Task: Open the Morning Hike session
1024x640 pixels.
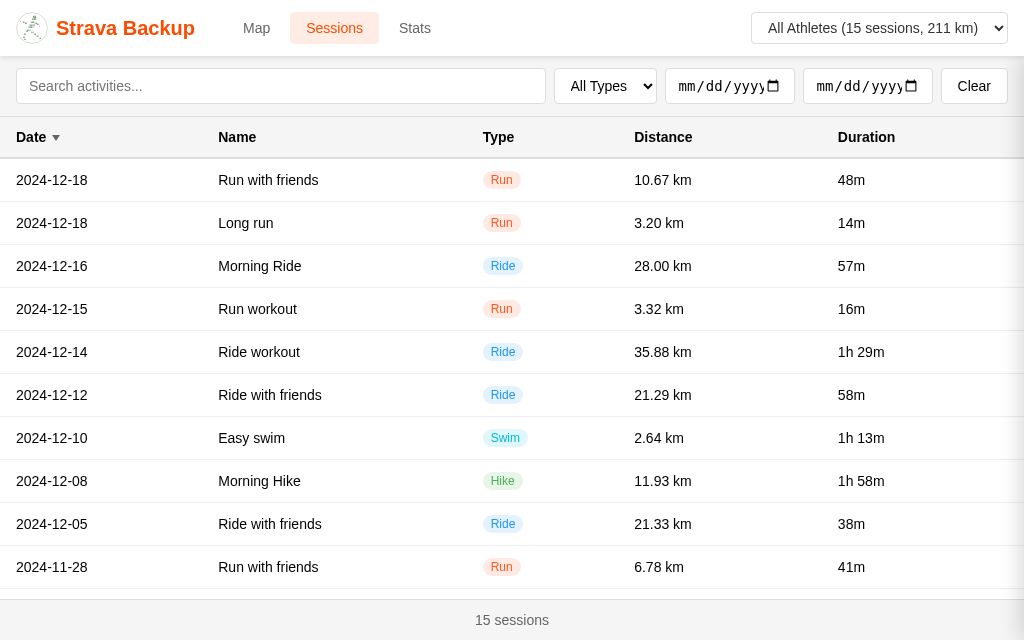Action: tap(259, 481)
